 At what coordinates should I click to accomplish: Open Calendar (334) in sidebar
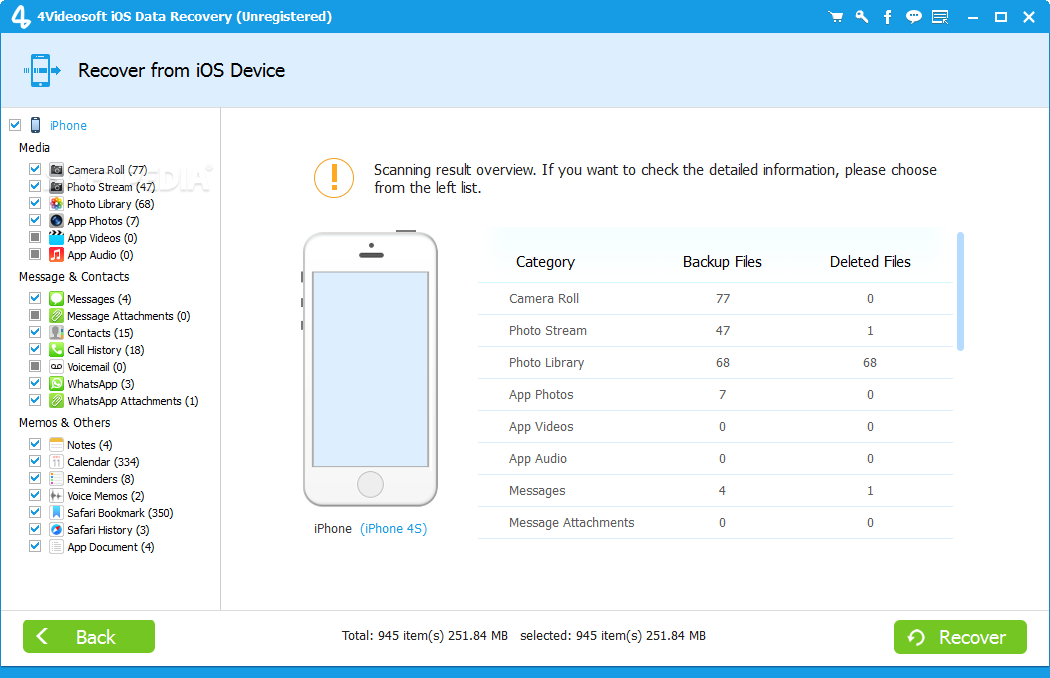click(103, 462)
